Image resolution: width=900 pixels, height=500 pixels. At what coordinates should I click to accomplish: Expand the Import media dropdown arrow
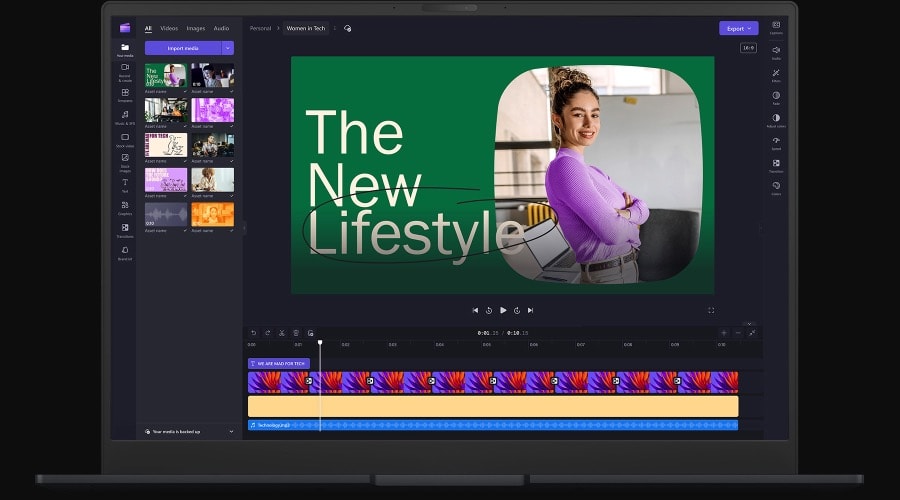tap(228, 48)
